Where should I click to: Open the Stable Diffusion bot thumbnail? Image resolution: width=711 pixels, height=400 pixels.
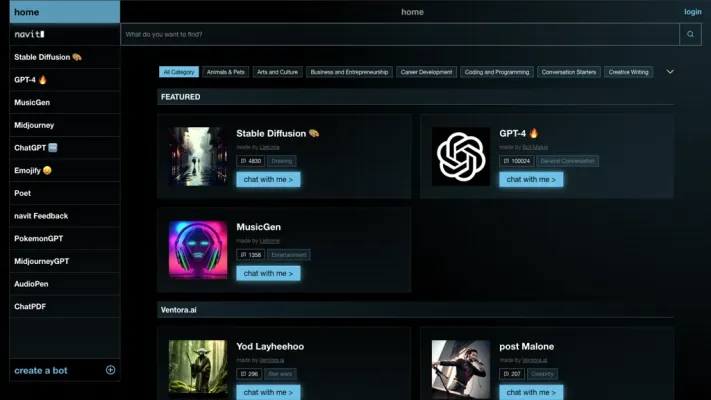[x=198, y=156]
